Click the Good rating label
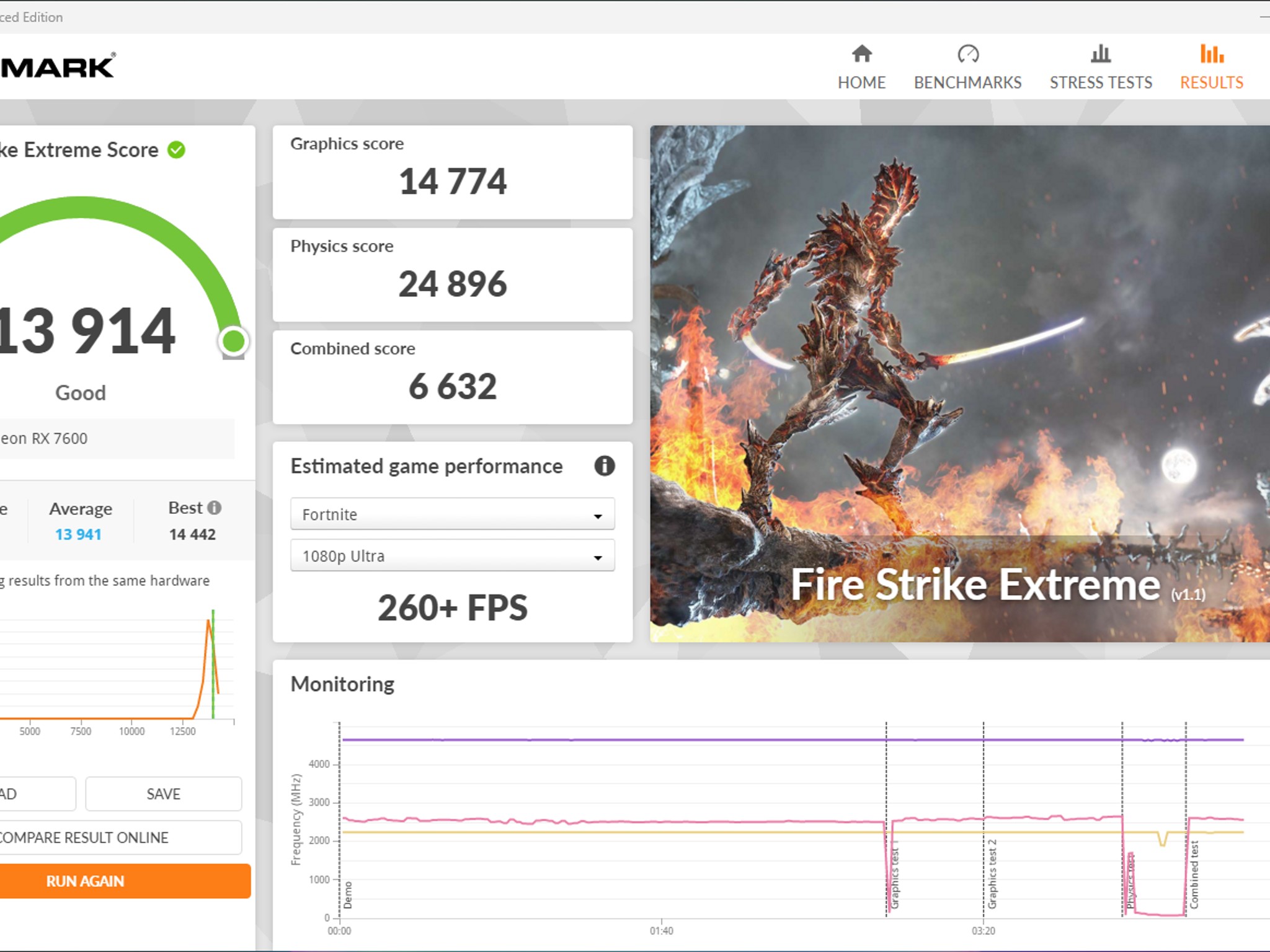This screenshot has height=952, width=1270. [81, 393]
